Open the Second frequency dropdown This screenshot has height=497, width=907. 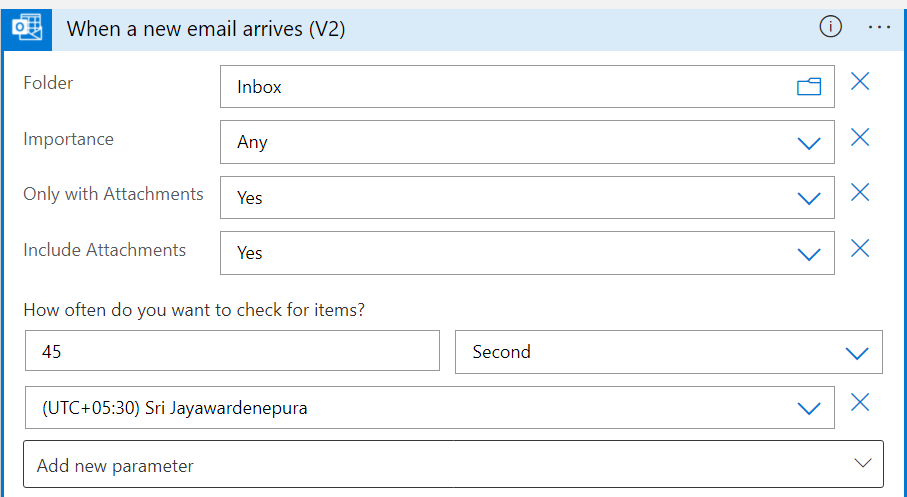[856, 353]
